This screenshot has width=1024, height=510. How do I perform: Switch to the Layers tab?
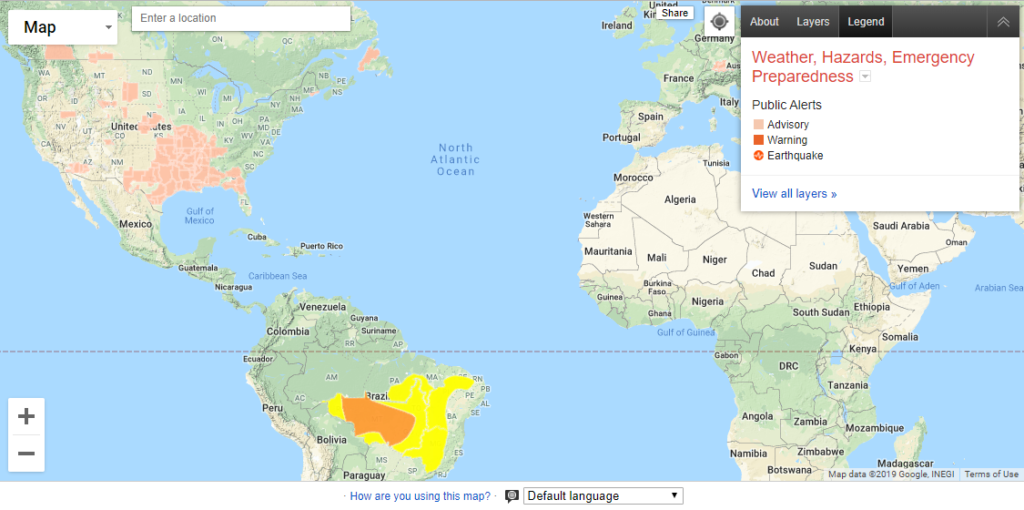pyautogui.click(x=813, y=22)
